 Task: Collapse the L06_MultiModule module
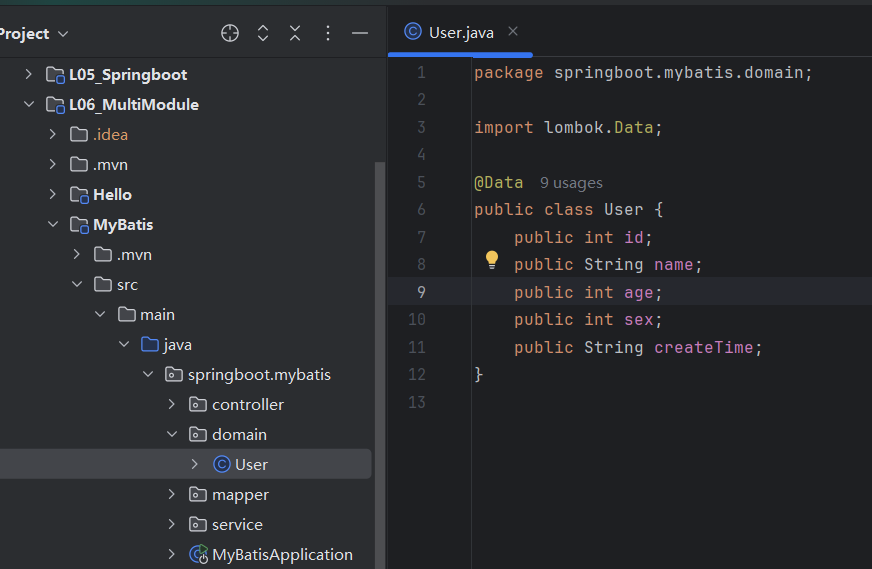click(x=28, y=104)
